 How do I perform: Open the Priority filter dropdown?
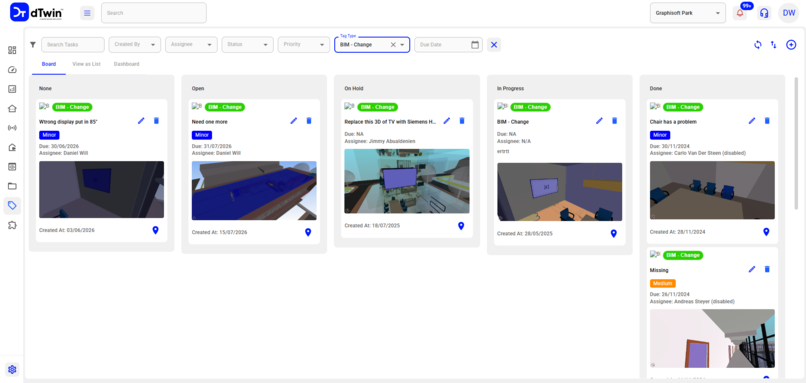[304, 45]
